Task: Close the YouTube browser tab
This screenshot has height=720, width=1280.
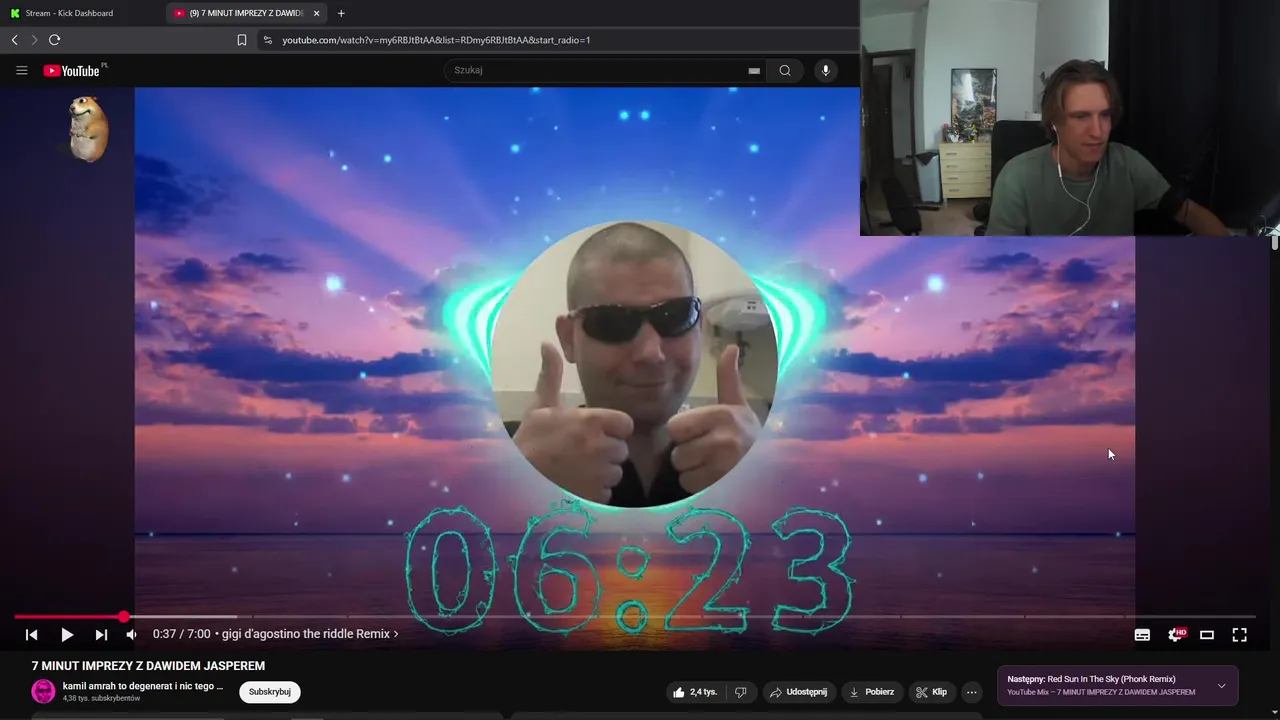Action: click(316, 13)
